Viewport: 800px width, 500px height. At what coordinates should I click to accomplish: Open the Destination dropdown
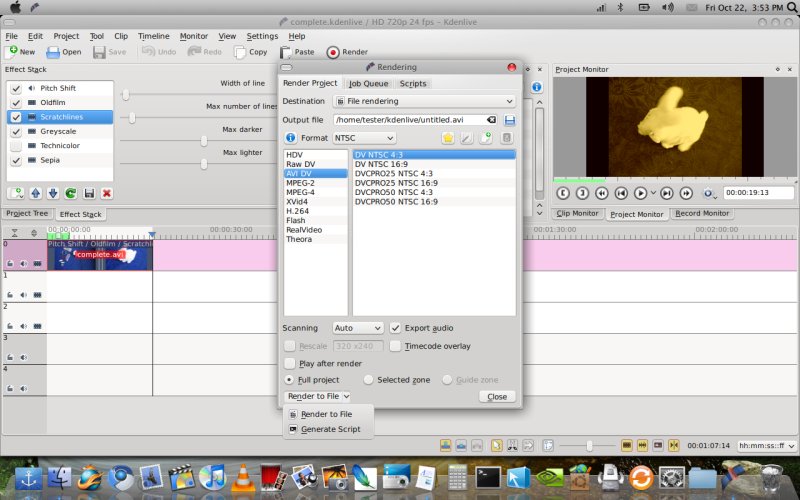(x=424, y=101)
